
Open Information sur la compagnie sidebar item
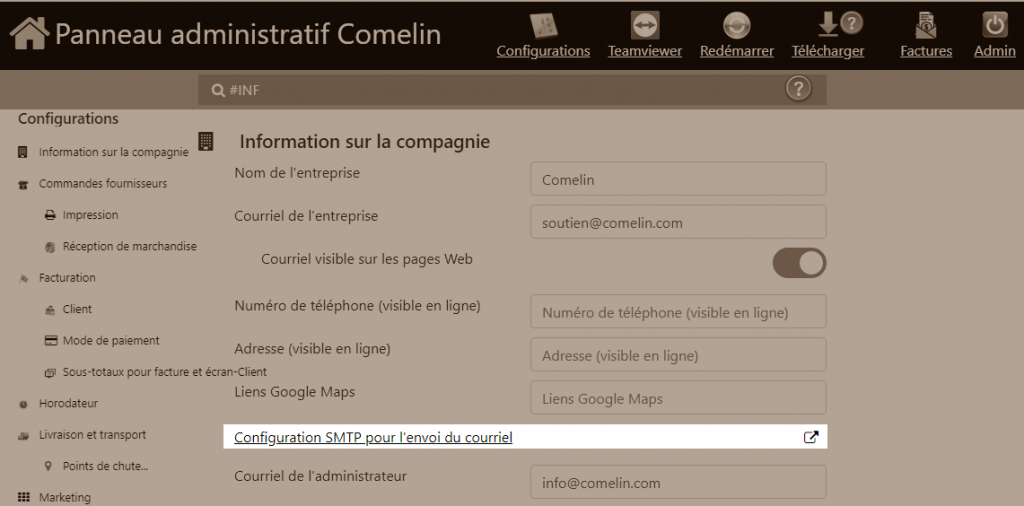tap(114, 152)
